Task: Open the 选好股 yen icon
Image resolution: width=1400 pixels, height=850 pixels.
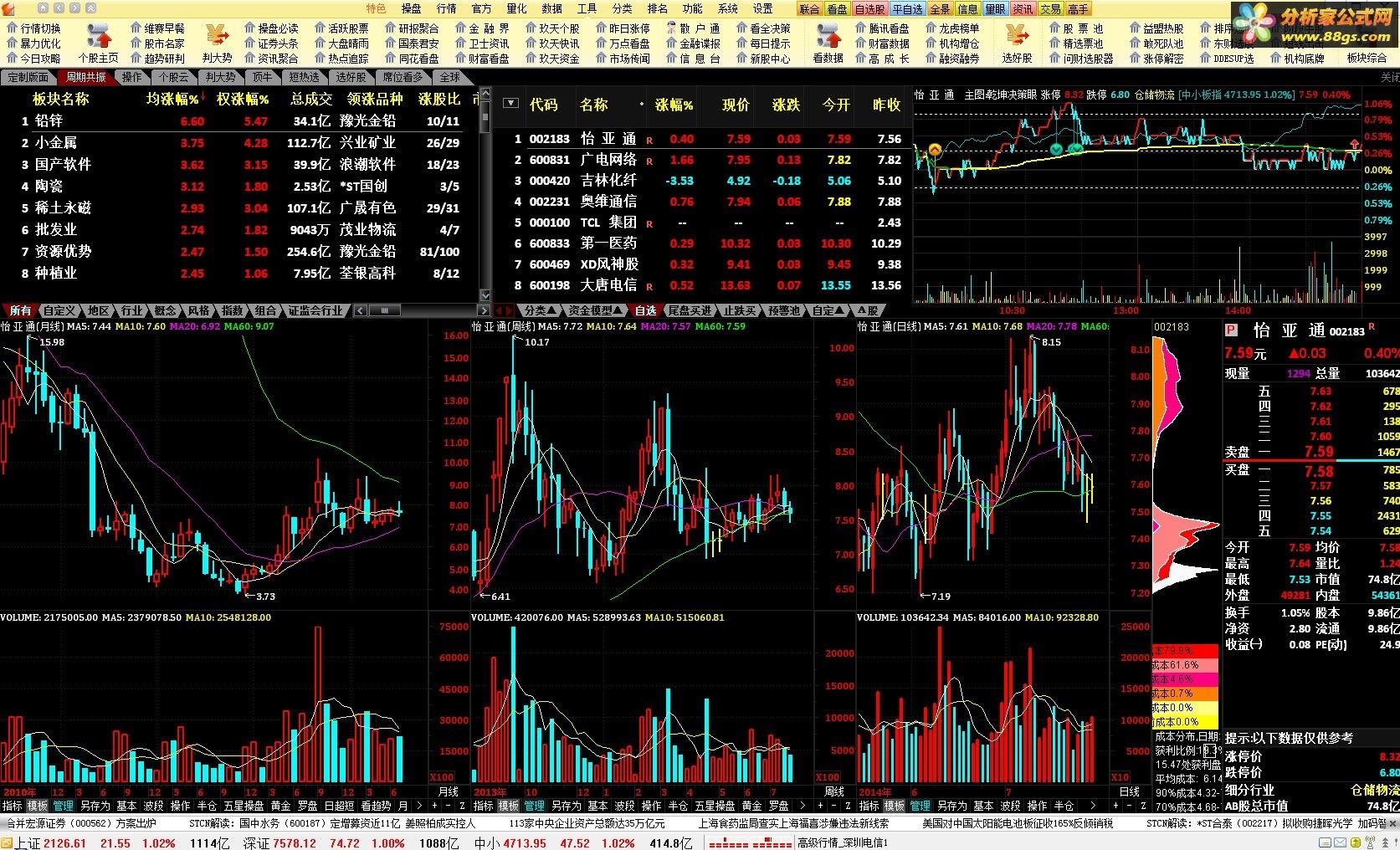Action: click(1017, 44)
